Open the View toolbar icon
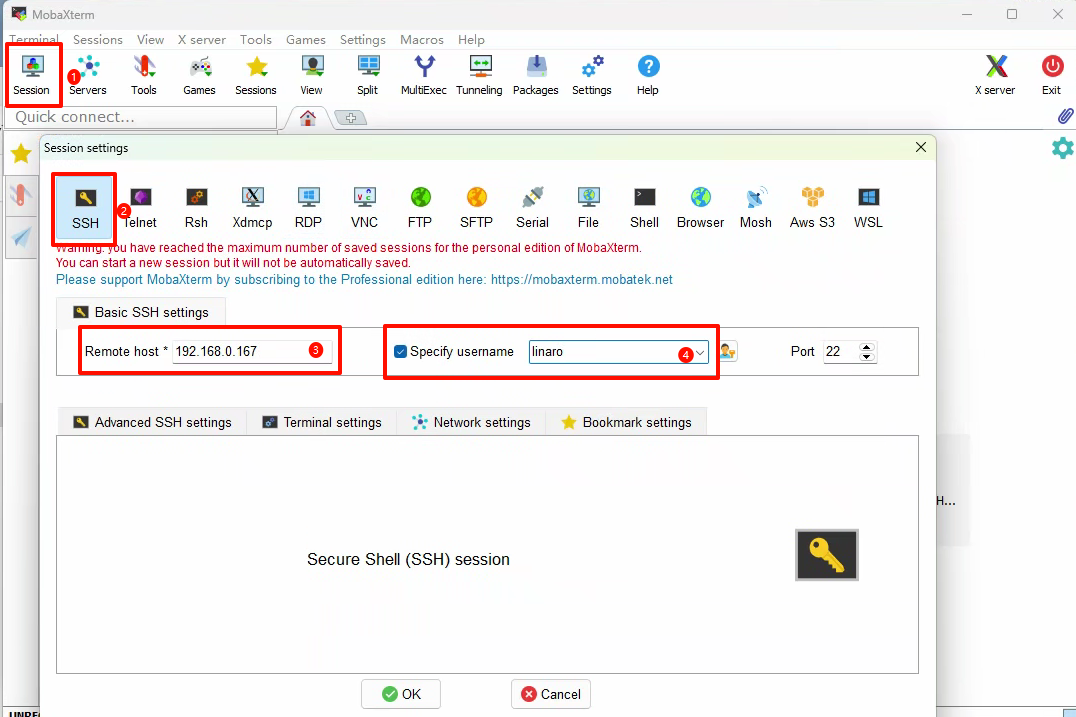Image resolution: width=1076 pixels, height=717 pixels. point(312,75)
